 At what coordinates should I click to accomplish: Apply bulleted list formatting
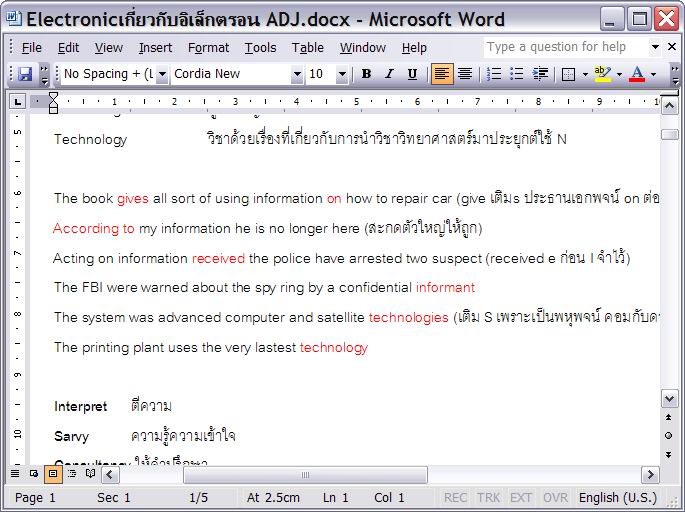[x=517, y=74]
